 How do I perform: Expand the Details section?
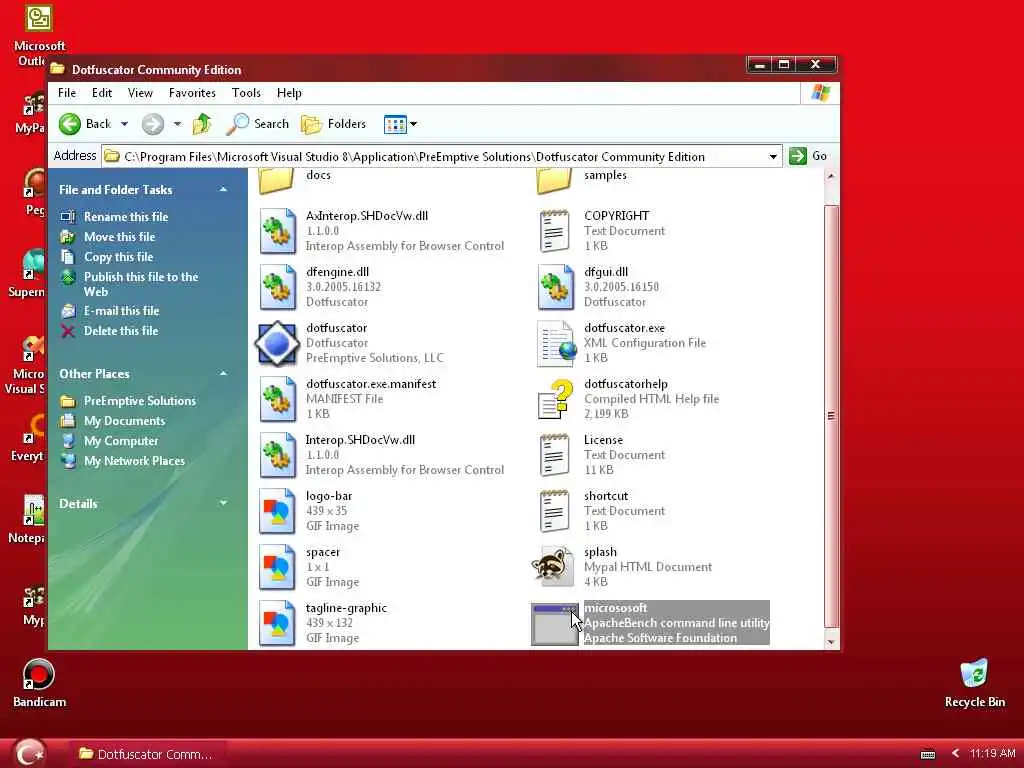pyautogui.click(x=223, y=504)
